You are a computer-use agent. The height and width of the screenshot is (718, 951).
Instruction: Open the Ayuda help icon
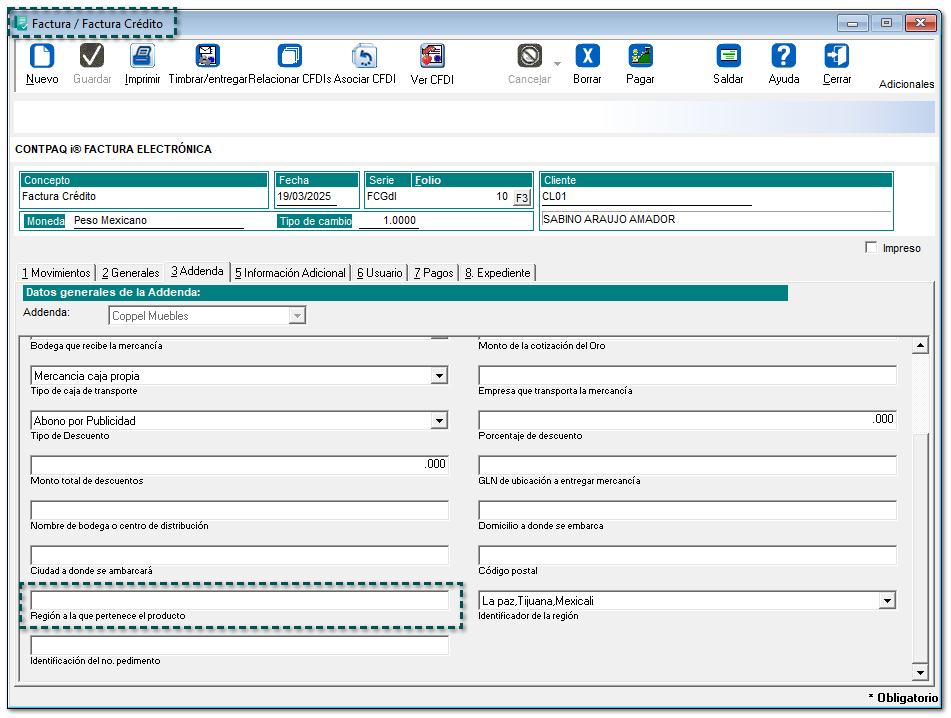point(784,57)
